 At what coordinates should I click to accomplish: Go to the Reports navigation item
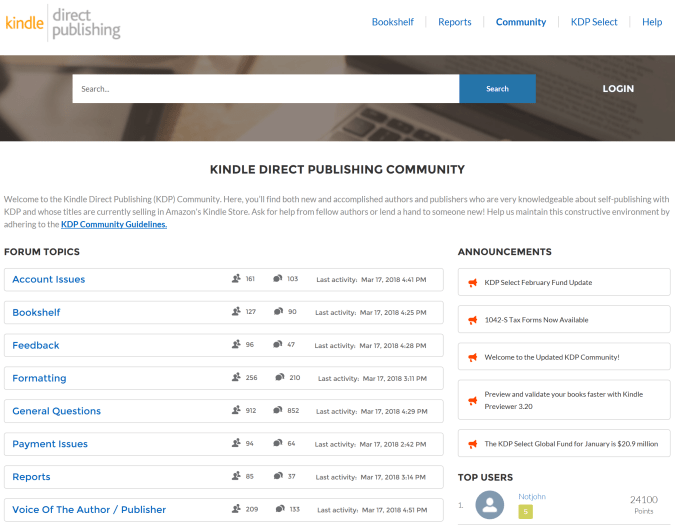[454, 22]
